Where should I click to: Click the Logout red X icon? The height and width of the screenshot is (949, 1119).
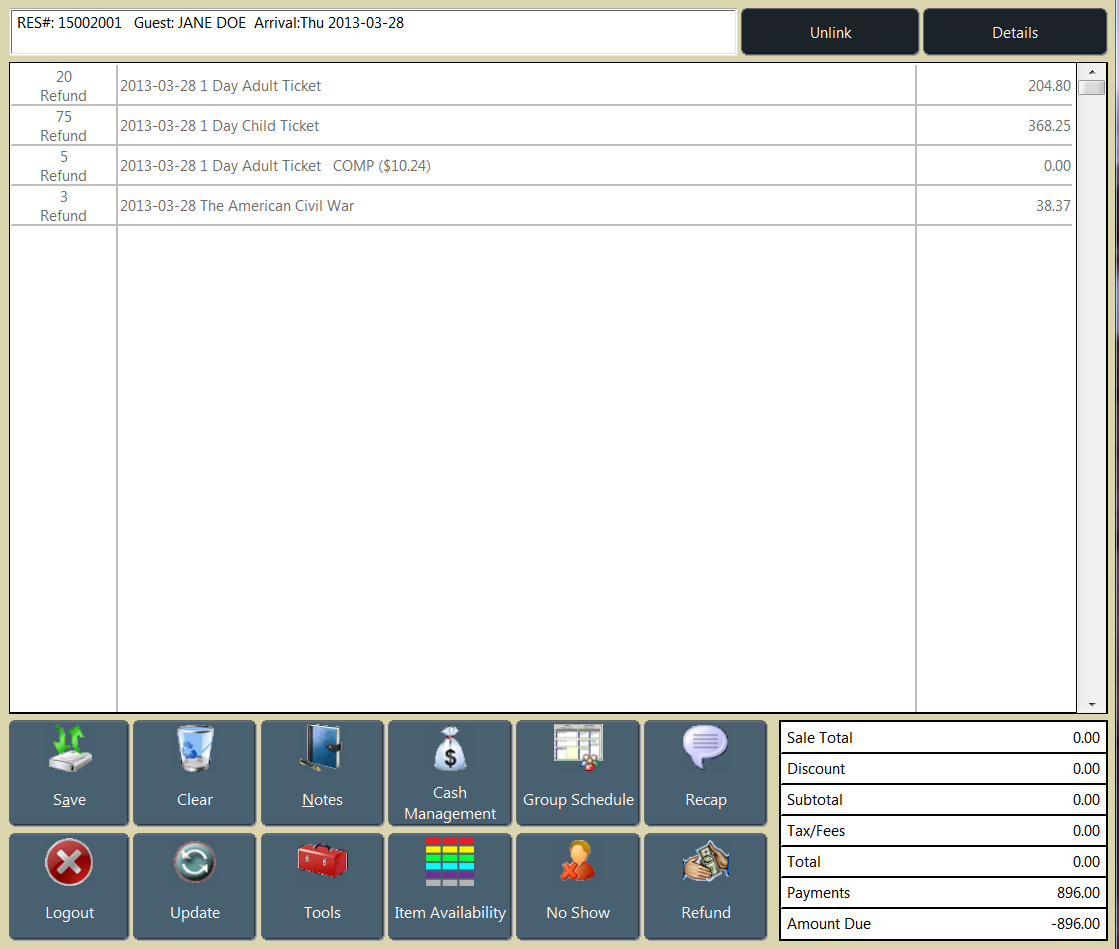point(69,862)
